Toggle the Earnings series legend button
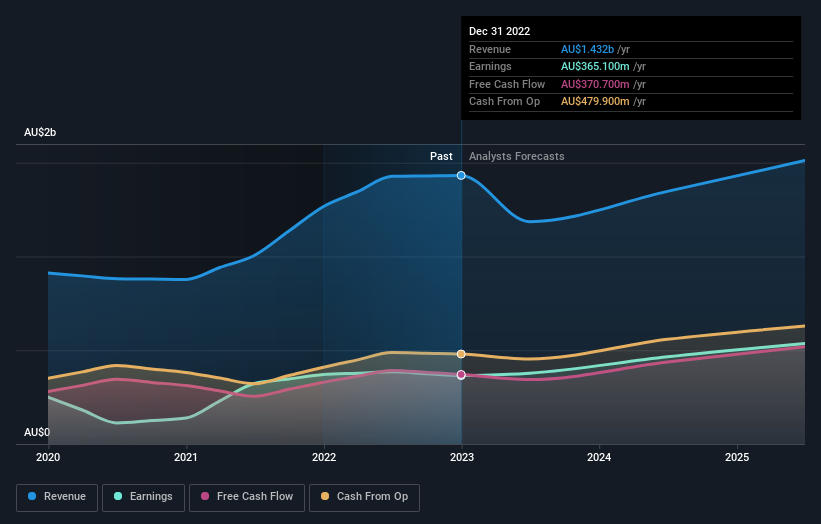 tap(143, 497)
